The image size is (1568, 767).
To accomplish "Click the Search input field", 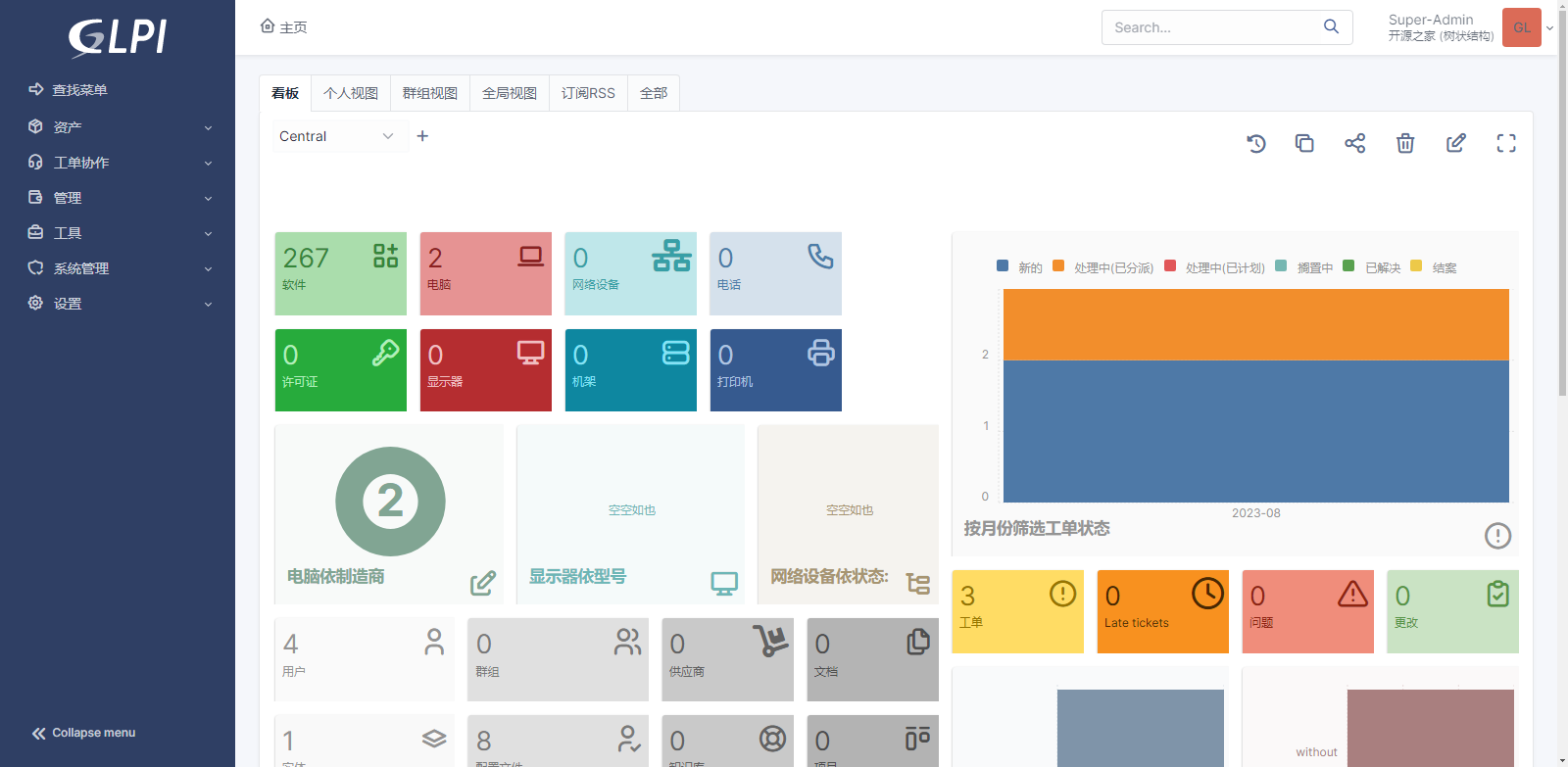I will [1213, 27].
